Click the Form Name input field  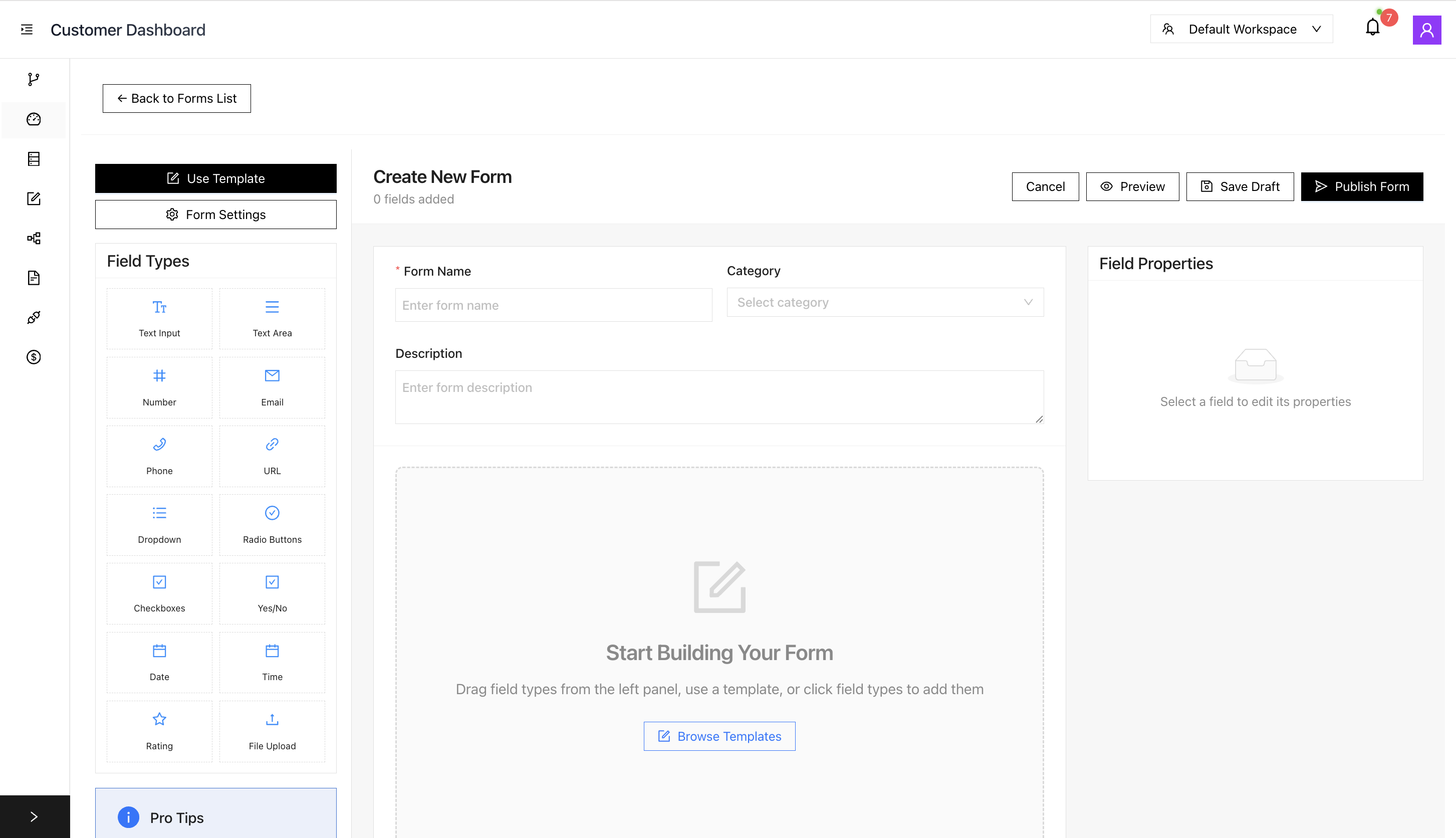553,305
